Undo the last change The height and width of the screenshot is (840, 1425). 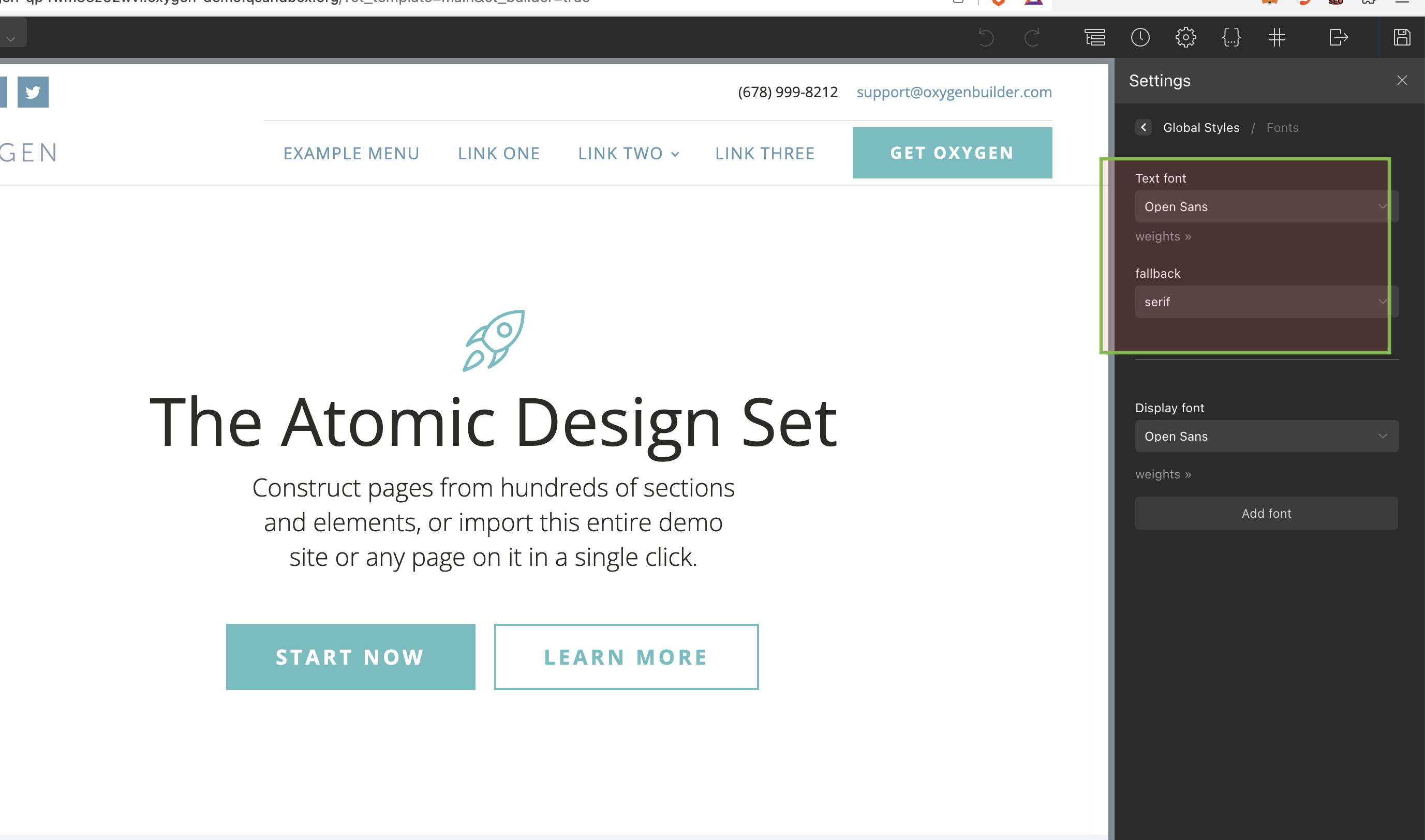click(x=986, y=37)
